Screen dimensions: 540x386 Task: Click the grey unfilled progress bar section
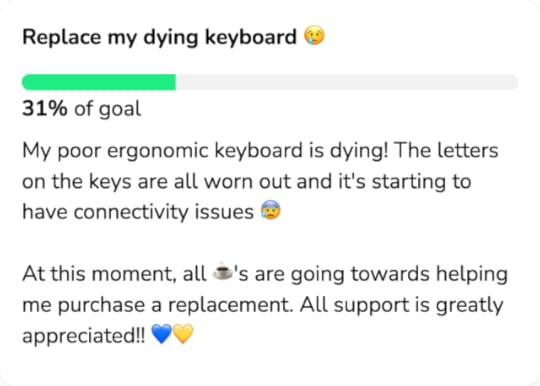347,82
